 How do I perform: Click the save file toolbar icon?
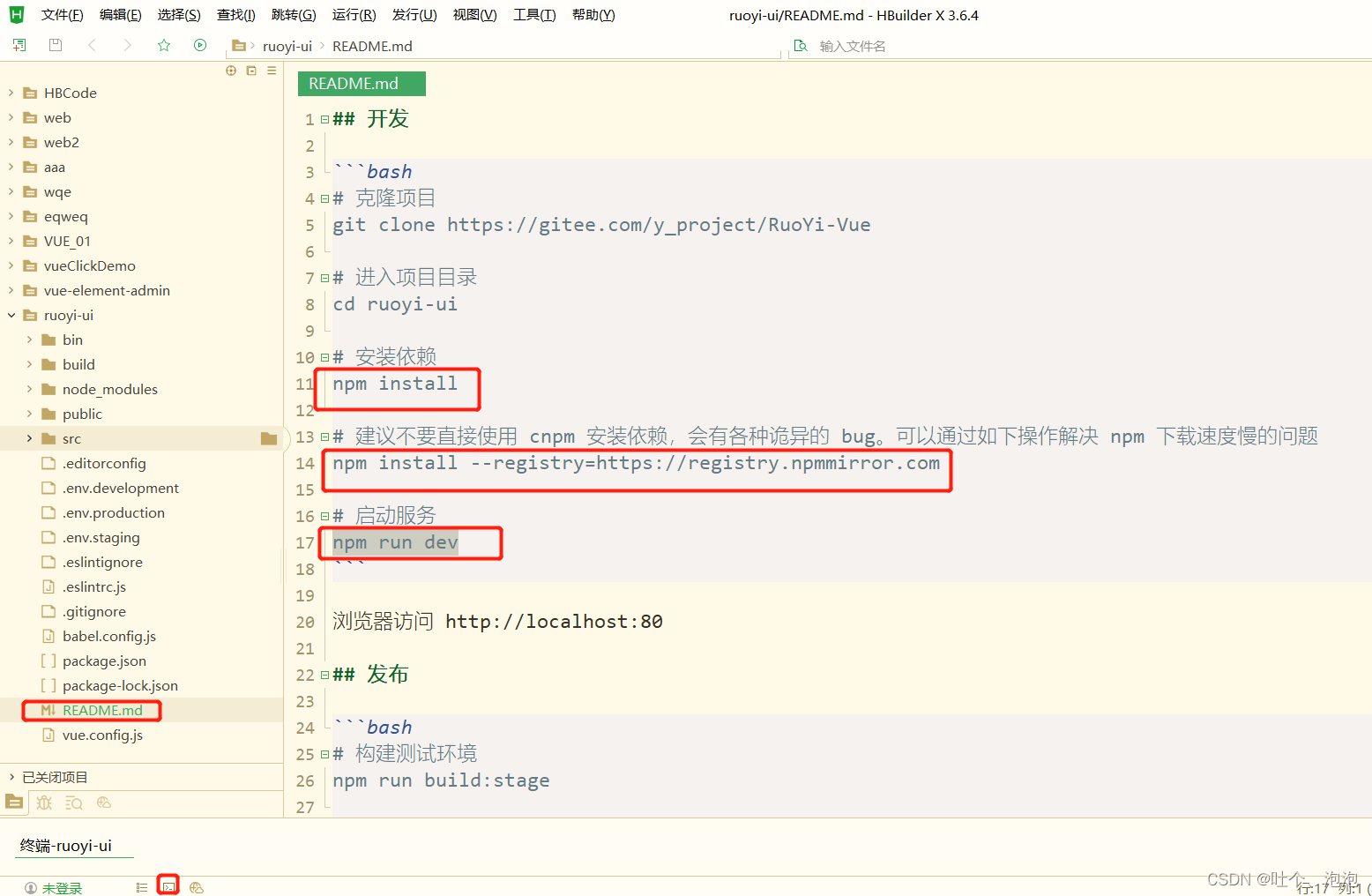[56, 45]
